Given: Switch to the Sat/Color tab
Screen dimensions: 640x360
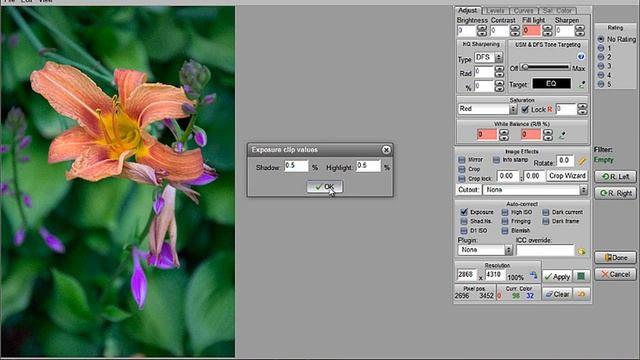Looking at the screenshot, I should (557, 11).
